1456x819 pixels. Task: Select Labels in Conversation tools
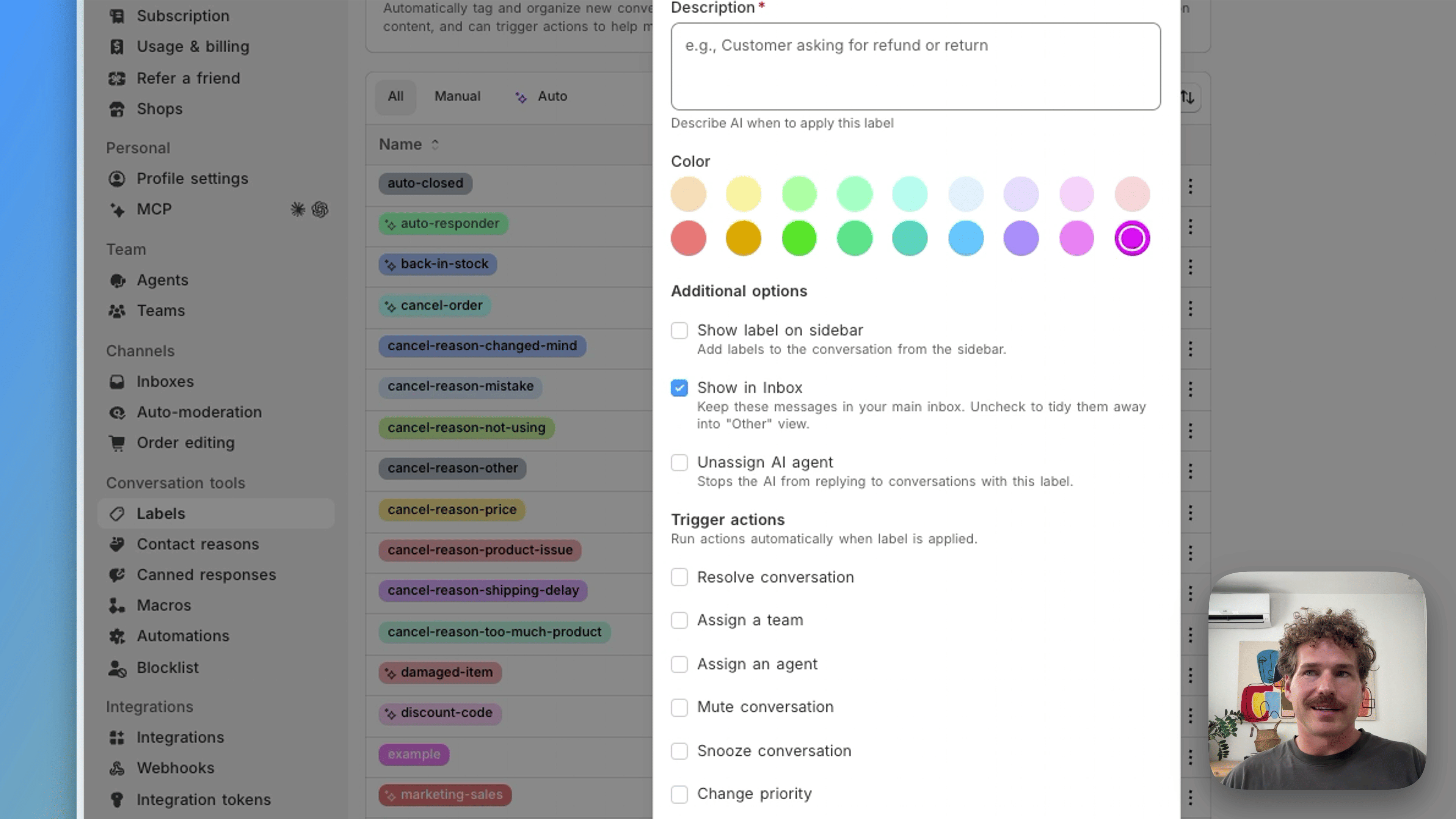pyautogui.click(x=216, y=514)
